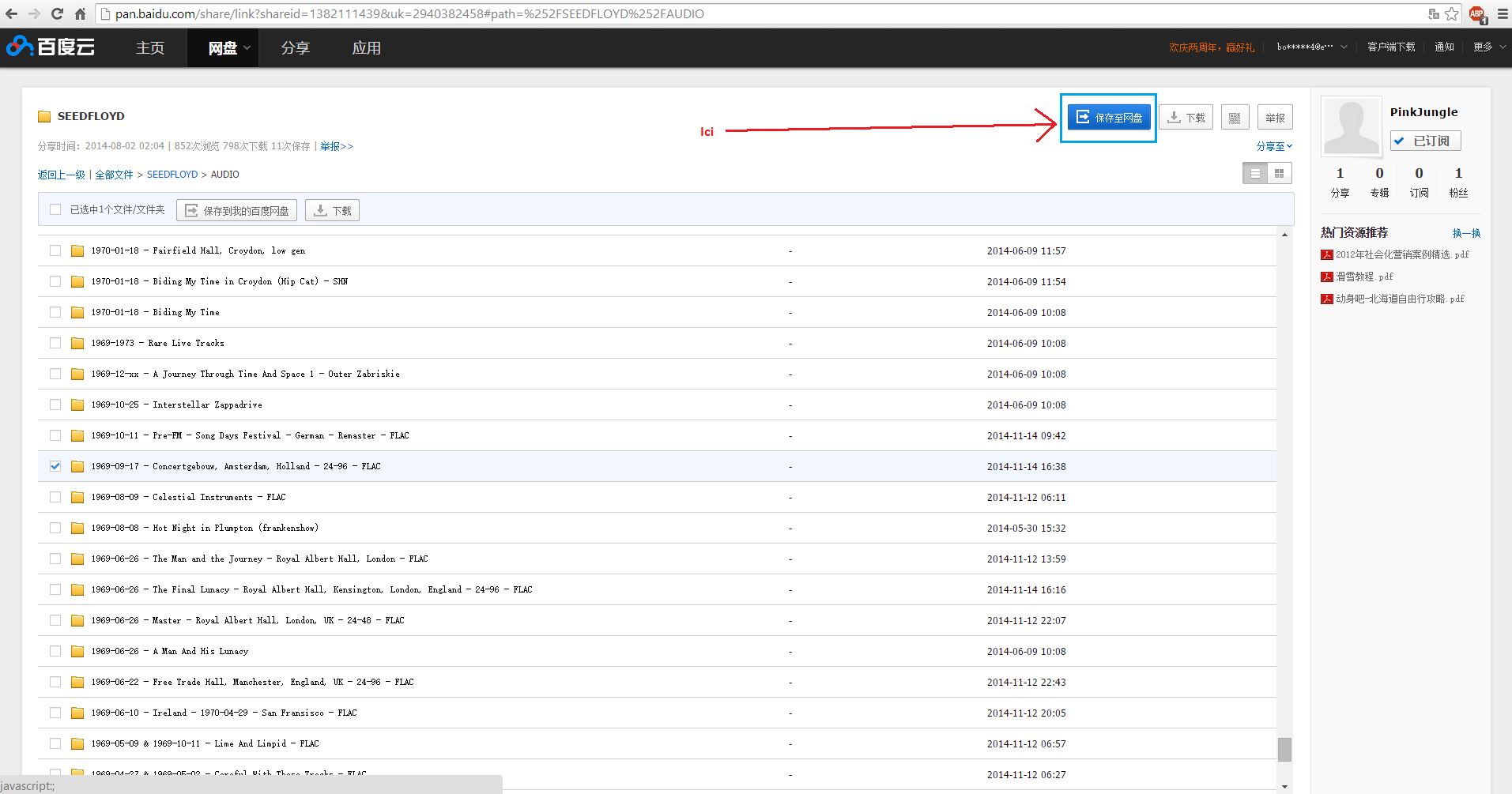Open the 分享 tab in top navigation
This screenshot has height=794, width=1512.
click(x=295, y=48)
